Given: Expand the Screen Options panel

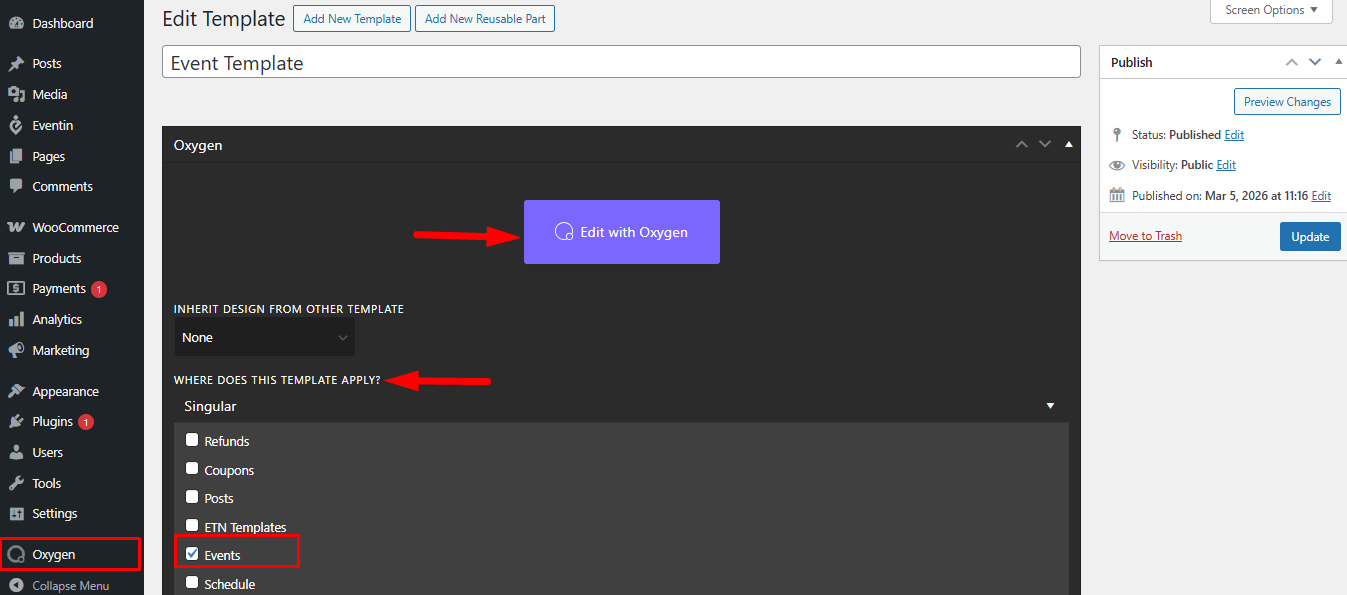Looking at the screenshot, I should point(1271,10).
